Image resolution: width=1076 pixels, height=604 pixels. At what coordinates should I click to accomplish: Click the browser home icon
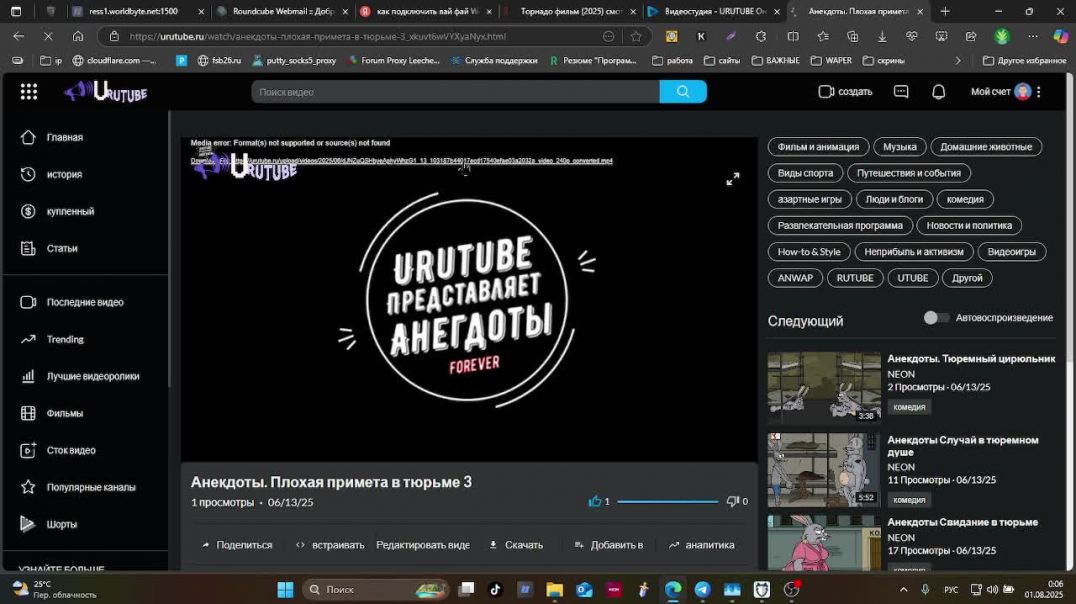78,36
